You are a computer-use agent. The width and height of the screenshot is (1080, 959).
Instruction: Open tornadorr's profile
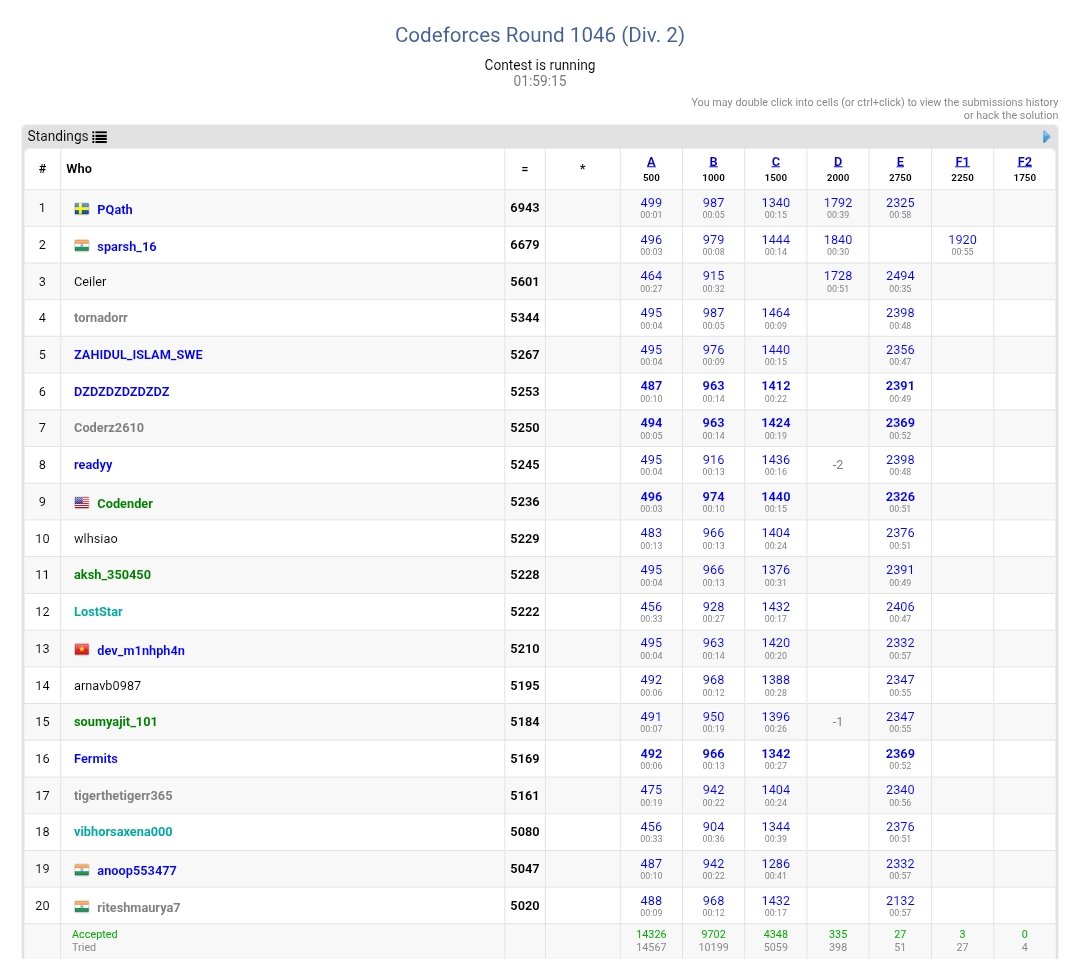[101, 318]
